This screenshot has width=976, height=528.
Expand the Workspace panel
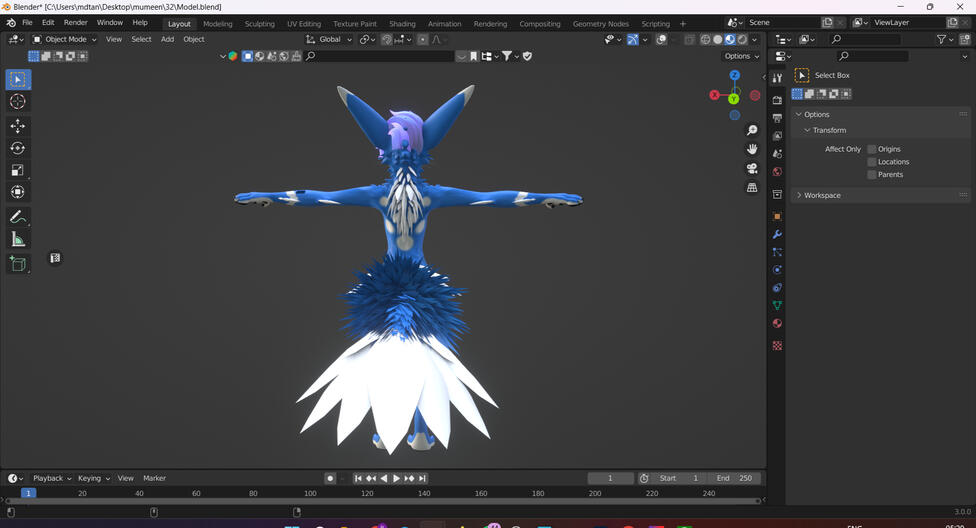(822, 196)
